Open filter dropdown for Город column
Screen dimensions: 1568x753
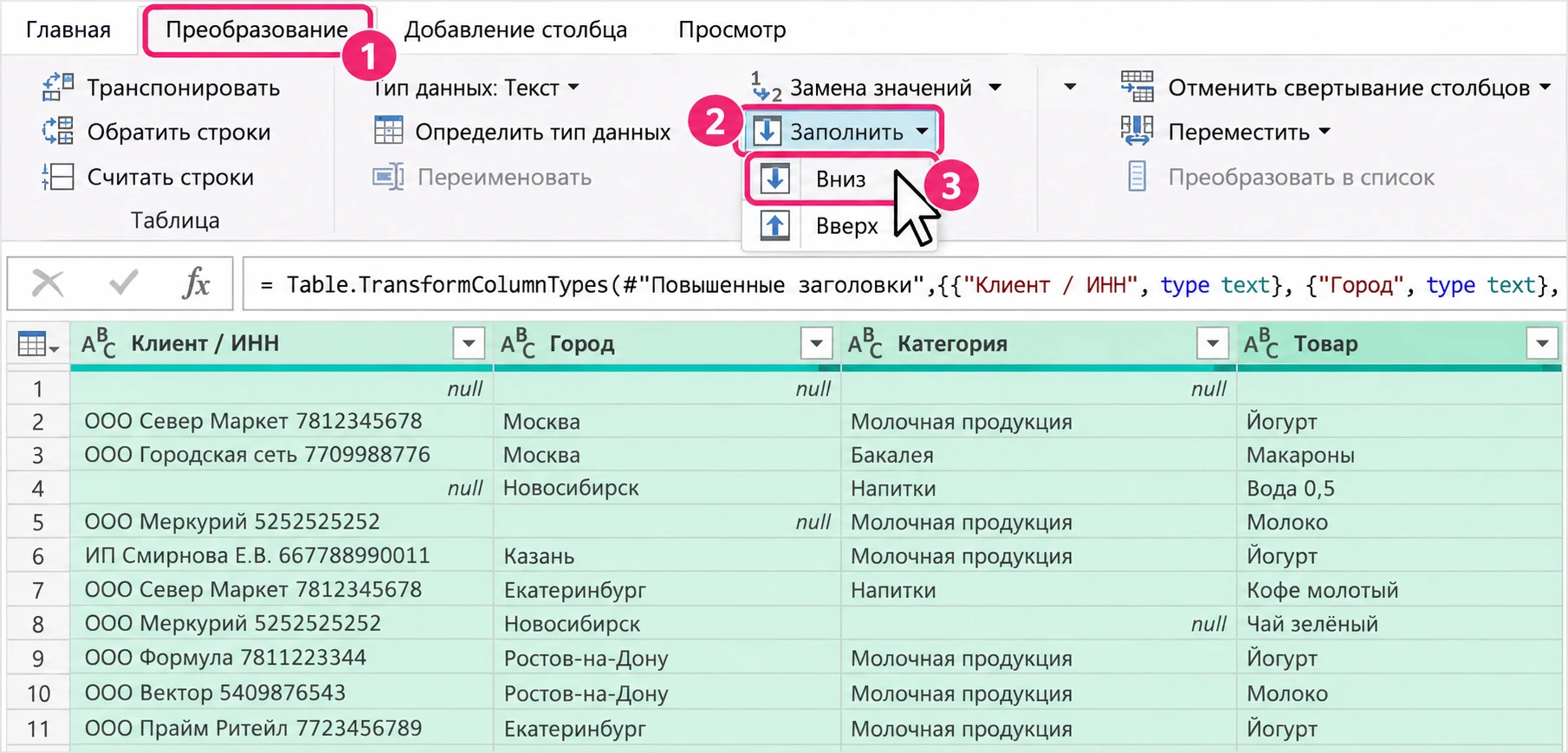pyautogui.click(x=816, y=344)
